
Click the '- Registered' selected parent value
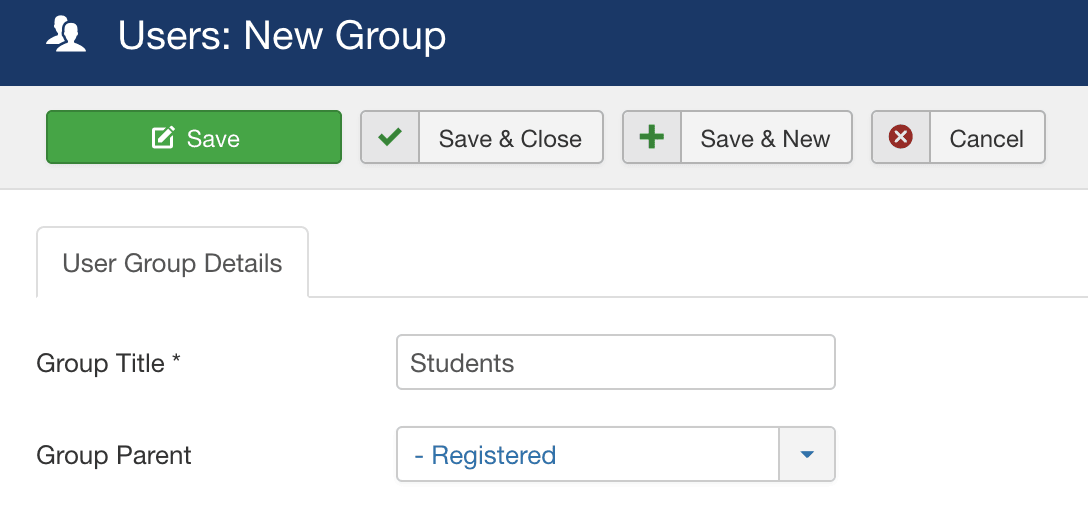point(485,455)
